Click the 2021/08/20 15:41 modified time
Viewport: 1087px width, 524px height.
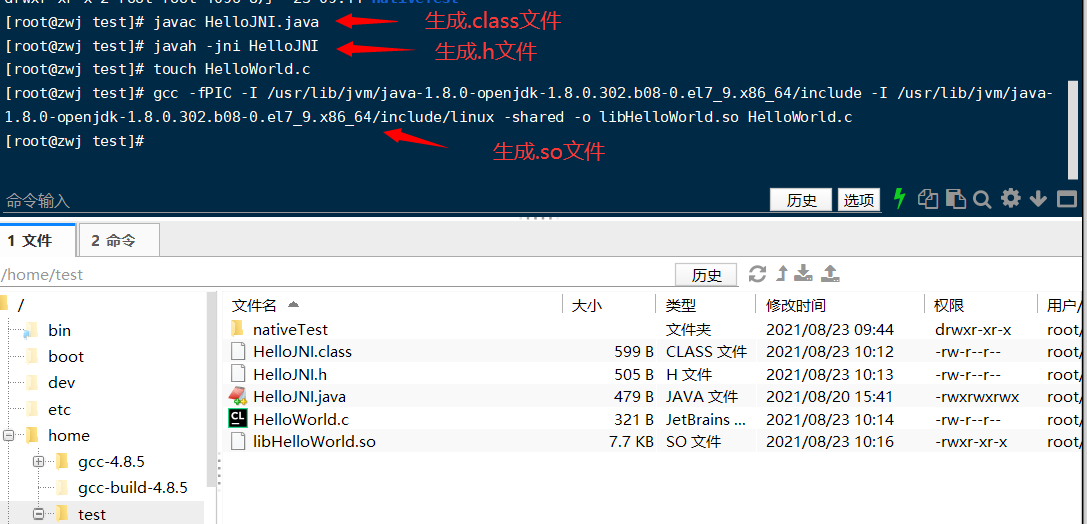click(x=830, y=396)
